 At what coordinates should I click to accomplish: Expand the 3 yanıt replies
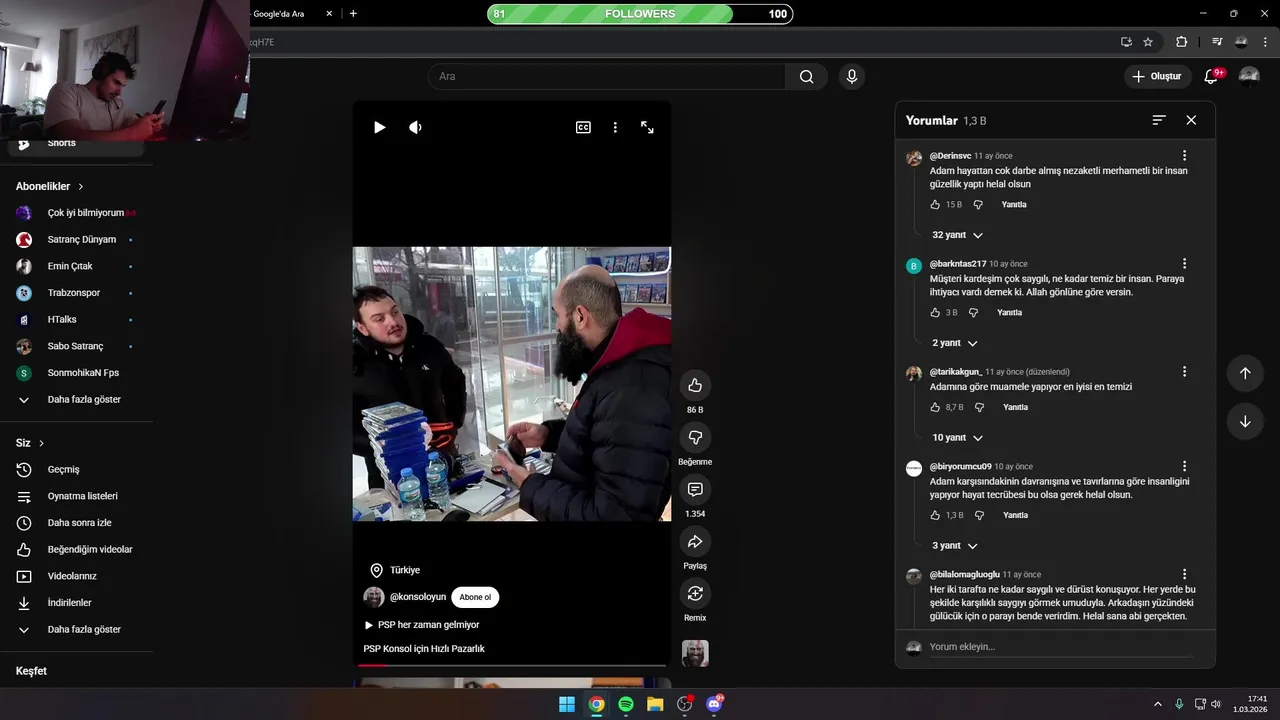pyautogui.click(x=955, y=546)
